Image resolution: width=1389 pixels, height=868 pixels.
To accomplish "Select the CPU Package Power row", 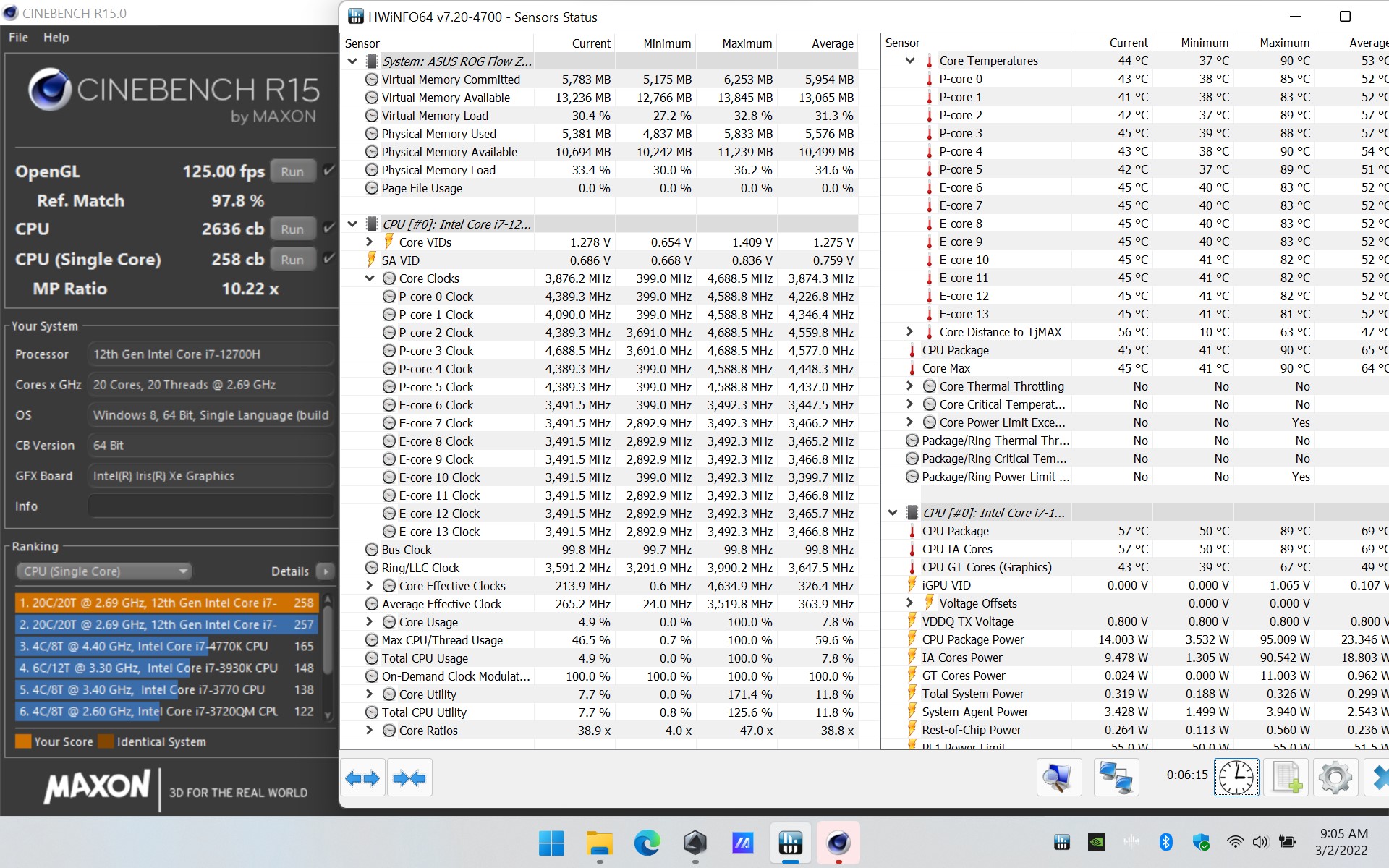I will tap(1136, 639).
